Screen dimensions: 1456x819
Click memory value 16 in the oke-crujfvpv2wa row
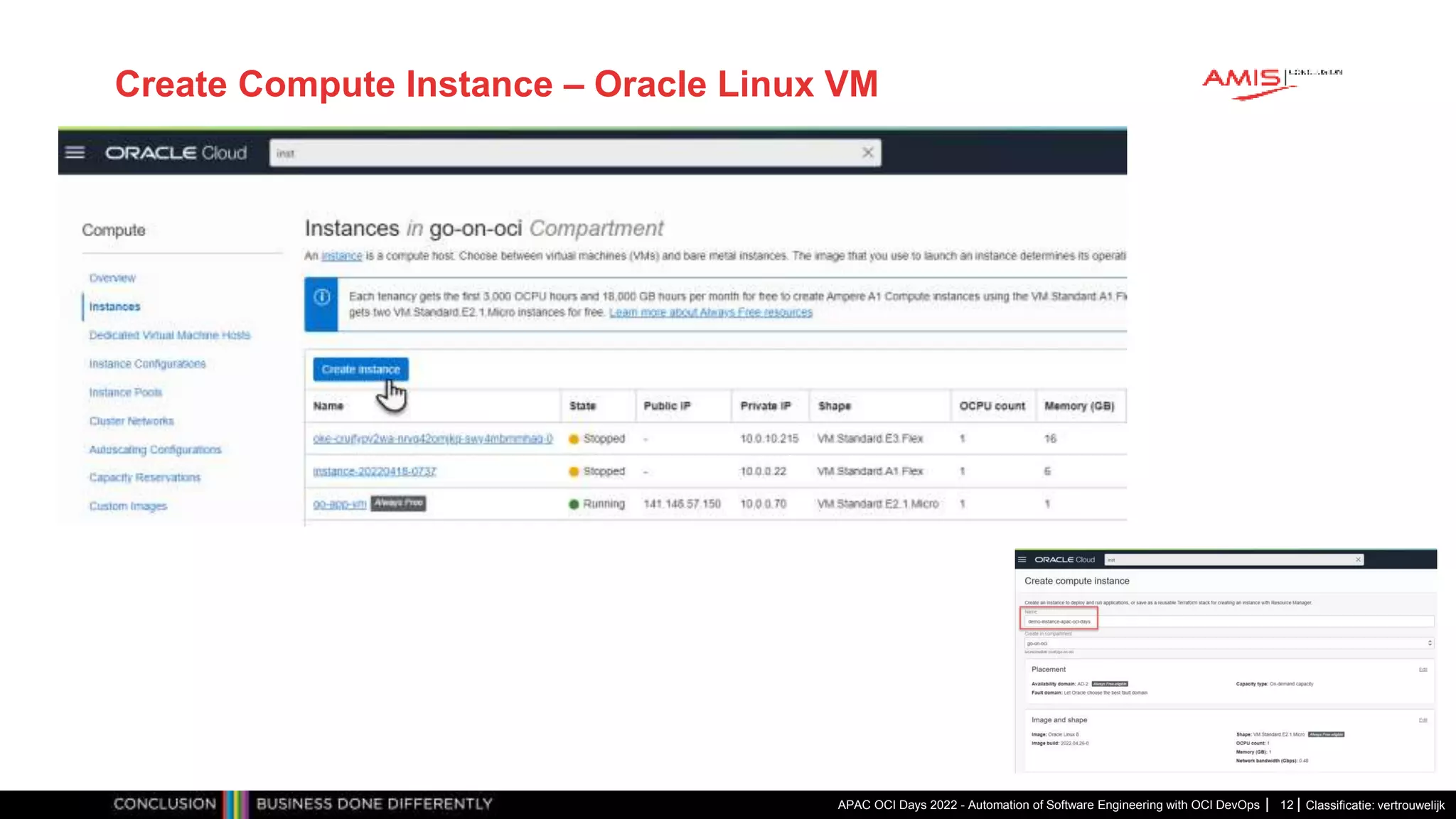[x=1050, y=438]
